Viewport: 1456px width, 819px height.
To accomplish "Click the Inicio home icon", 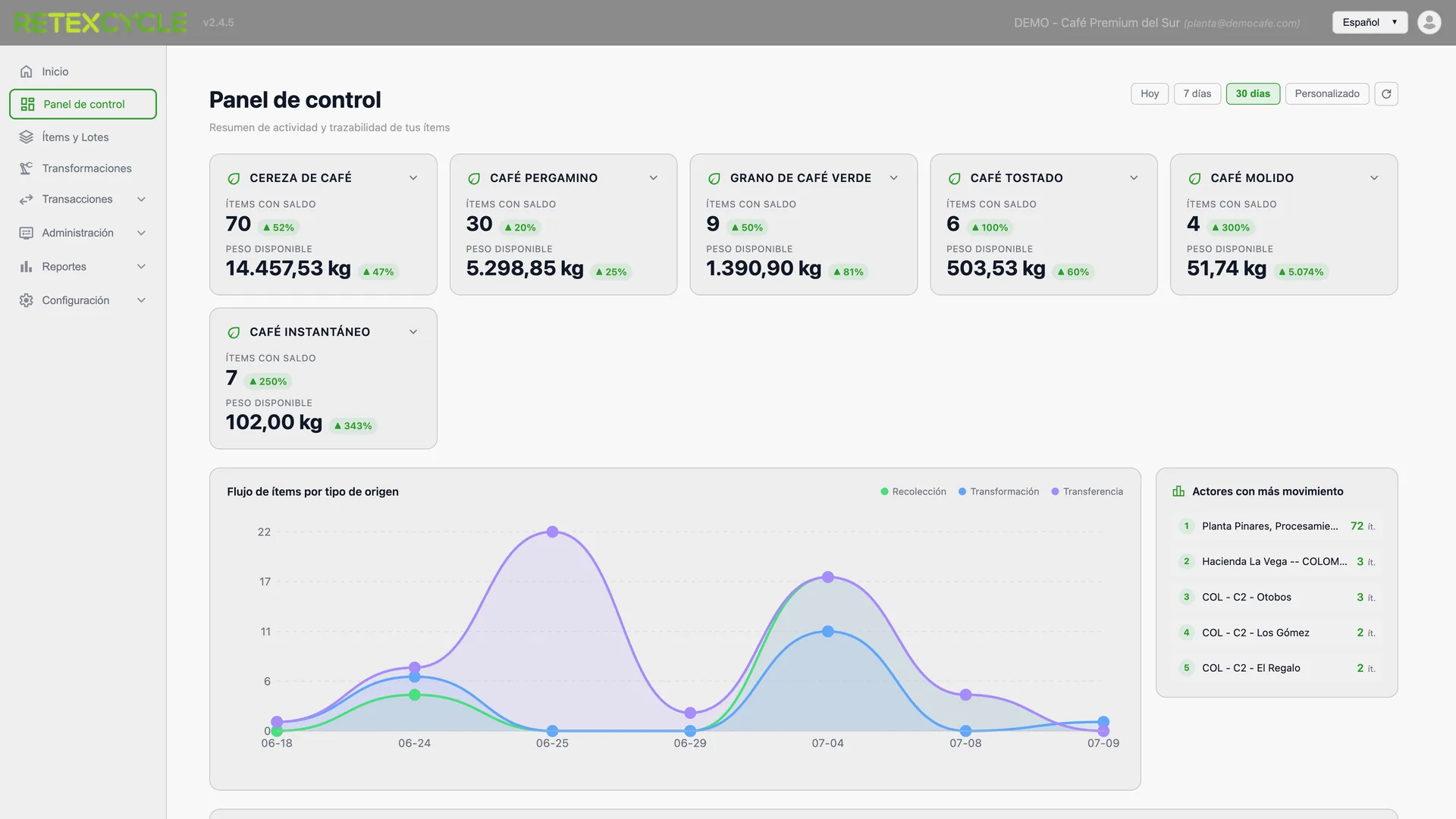I will (27, 71).
